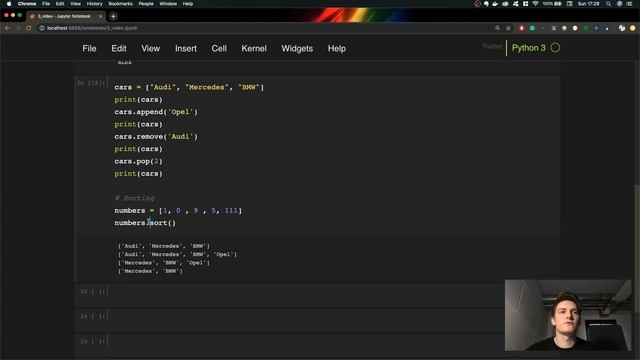640x360 pixels.
Task: Click the browser back arrow
Action: pyautogui.click(x=7, y=28)
